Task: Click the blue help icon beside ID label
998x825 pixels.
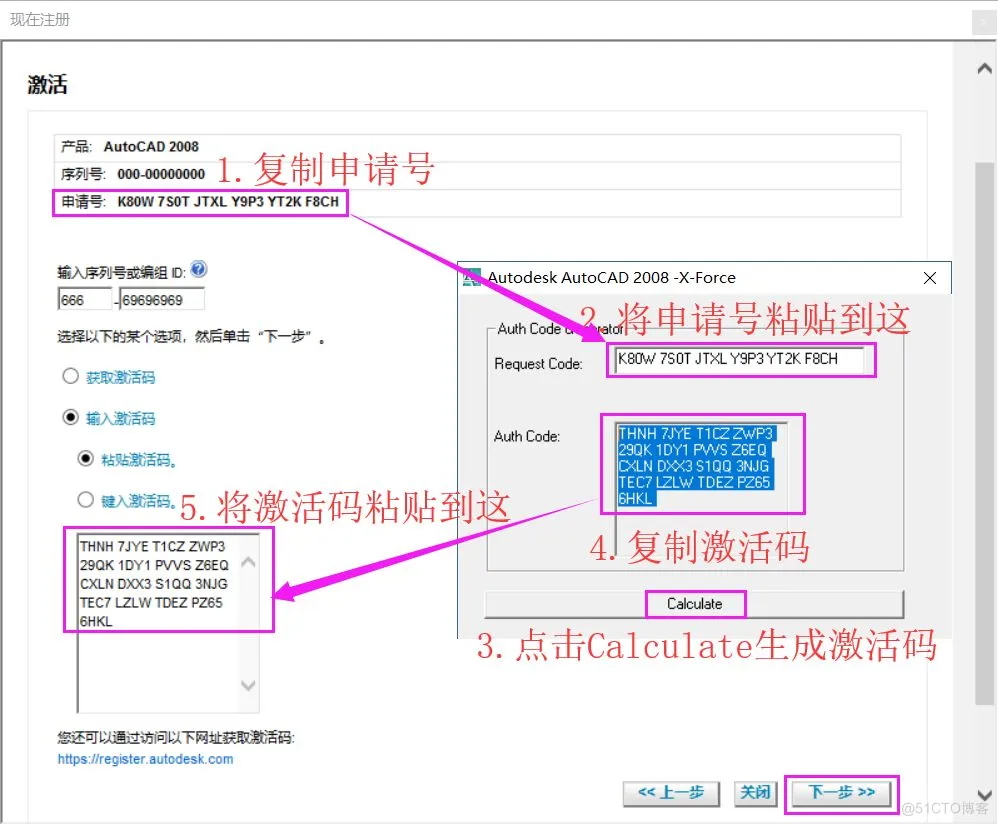Action: 199,269
